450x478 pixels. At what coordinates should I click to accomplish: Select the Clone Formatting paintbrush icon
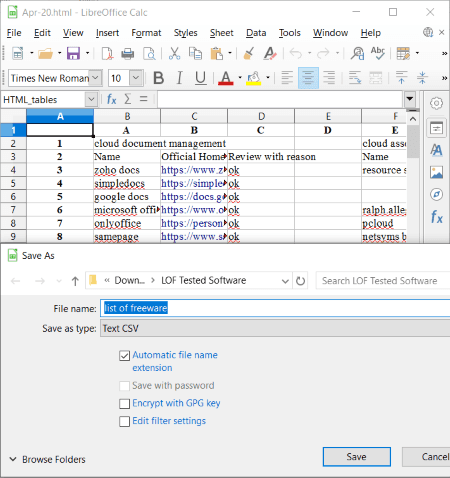coord(249,53)
